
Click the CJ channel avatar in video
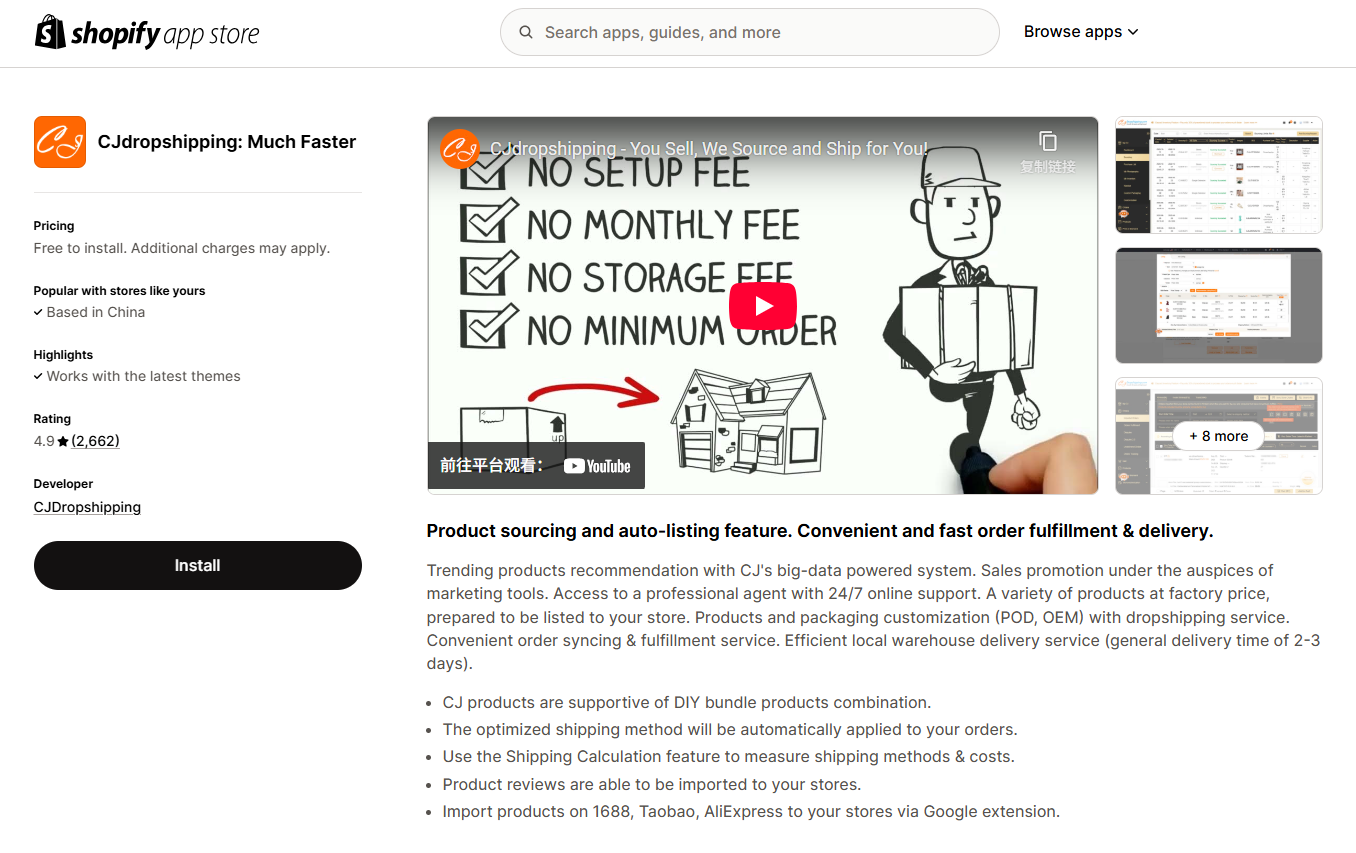point(460,149)
